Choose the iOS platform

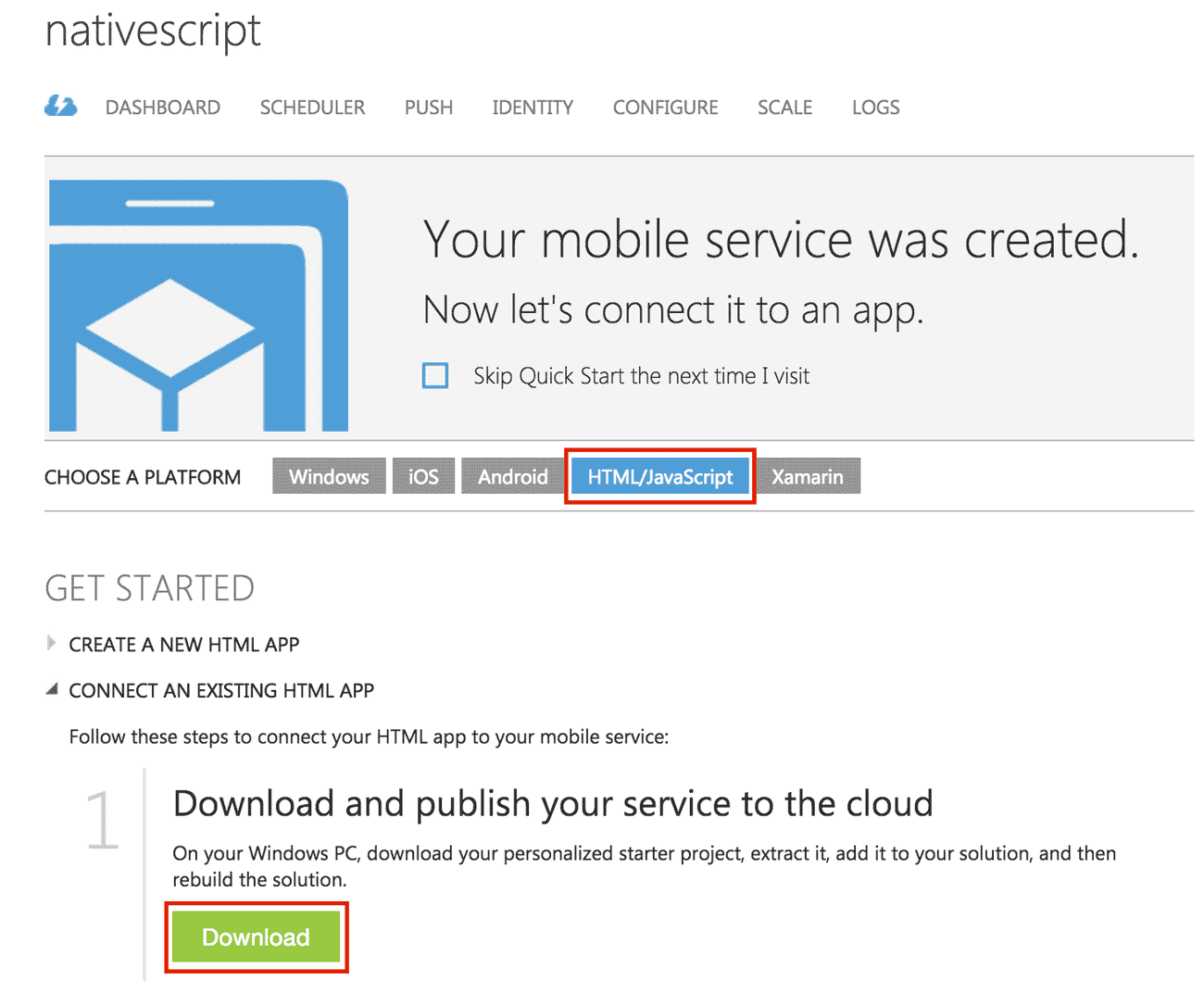point(423,476)
